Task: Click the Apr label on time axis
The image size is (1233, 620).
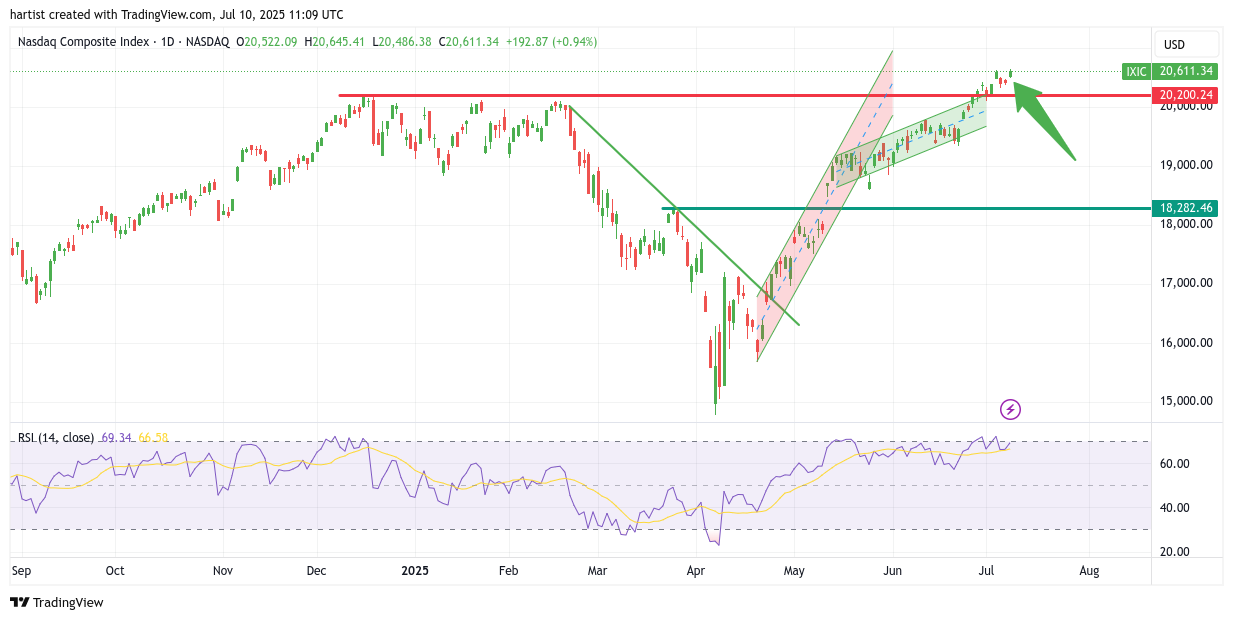Action: click(x=696, y=571)
